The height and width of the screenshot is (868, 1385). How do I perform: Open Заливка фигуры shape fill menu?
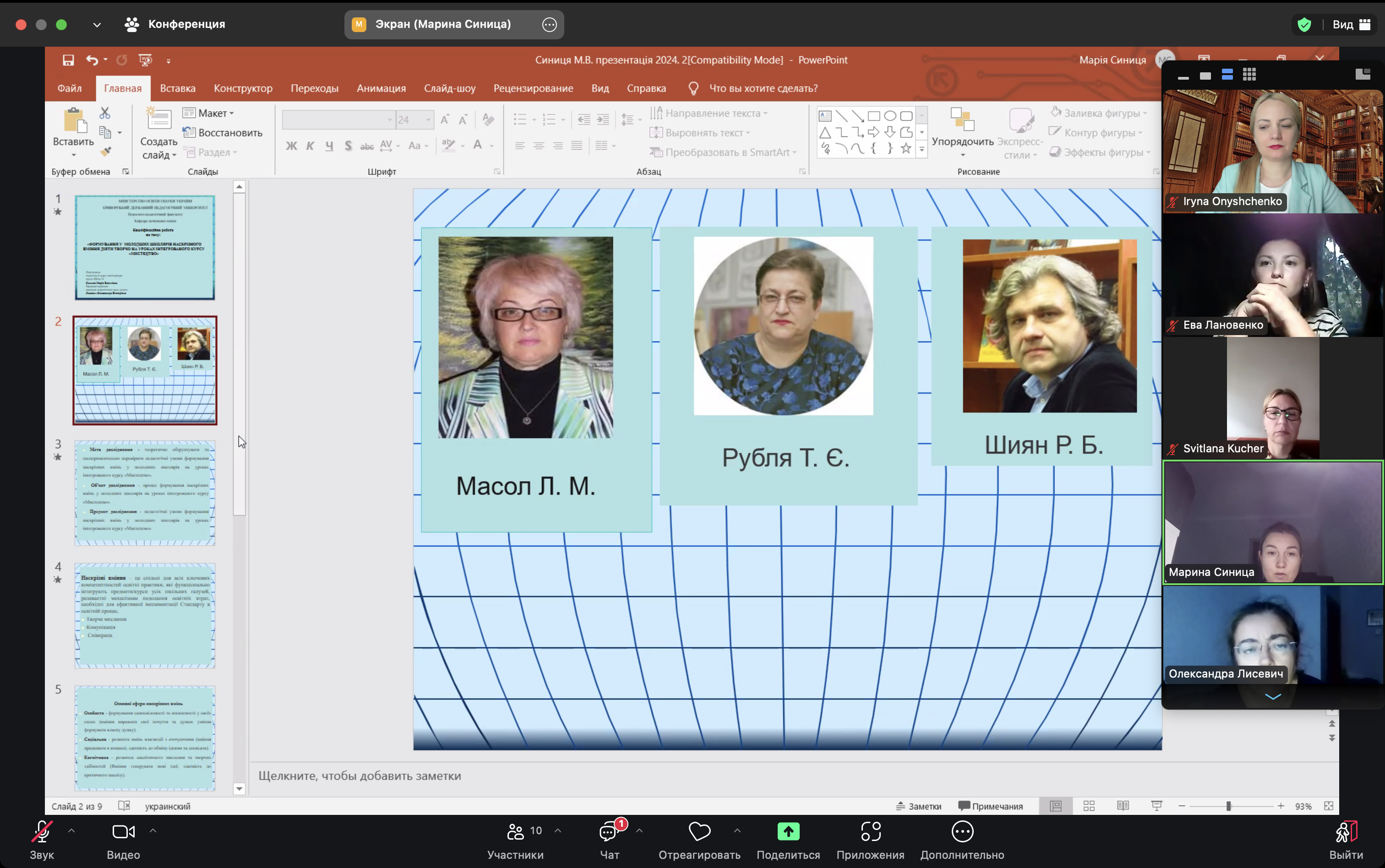[x=1098, y=113]
